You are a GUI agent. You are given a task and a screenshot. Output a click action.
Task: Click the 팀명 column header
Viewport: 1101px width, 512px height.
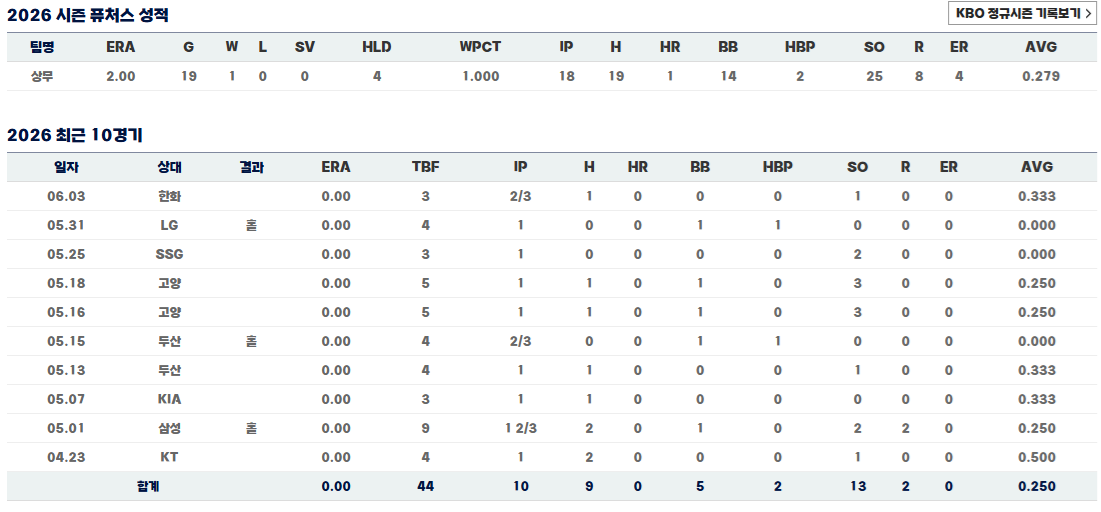(x=42, y=47)
